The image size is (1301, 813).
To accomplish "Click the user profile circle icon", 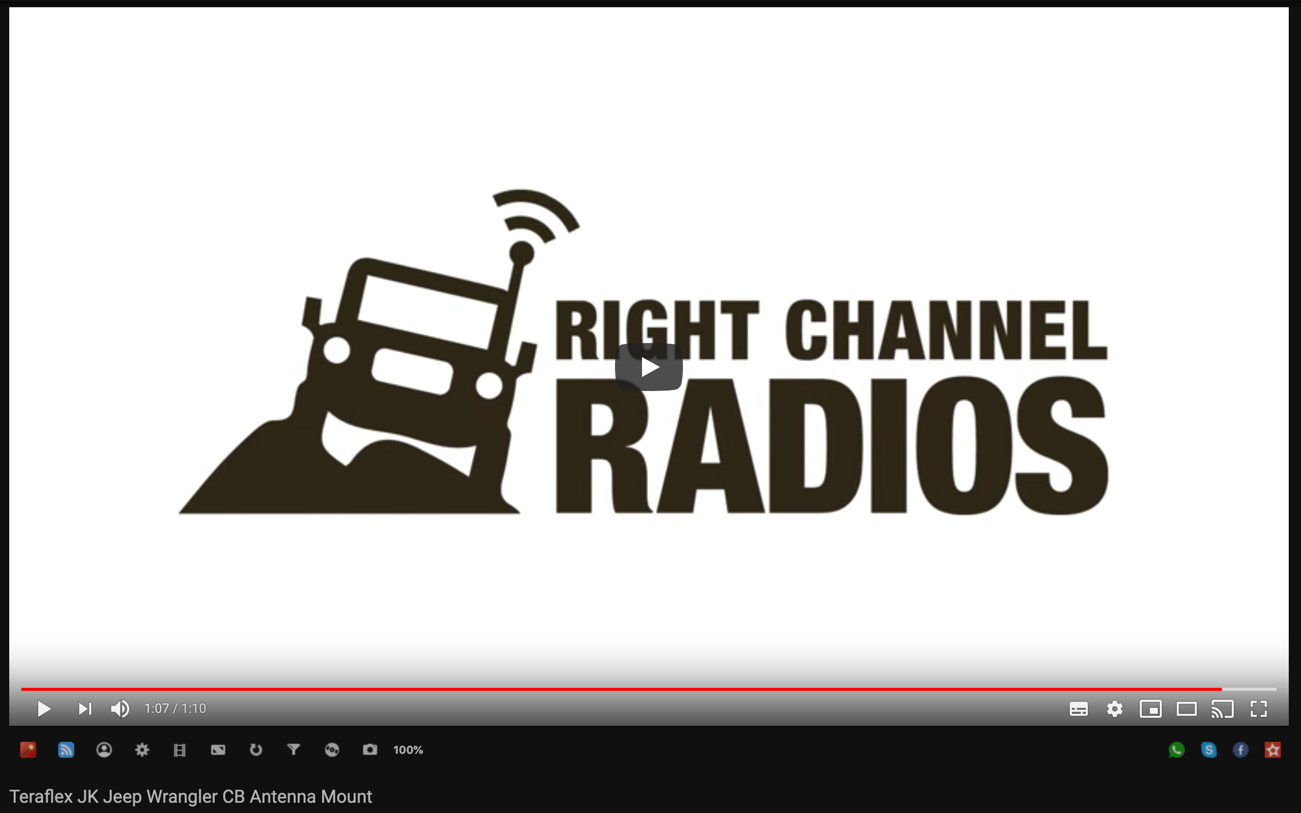I will click(x=104, y=750).
